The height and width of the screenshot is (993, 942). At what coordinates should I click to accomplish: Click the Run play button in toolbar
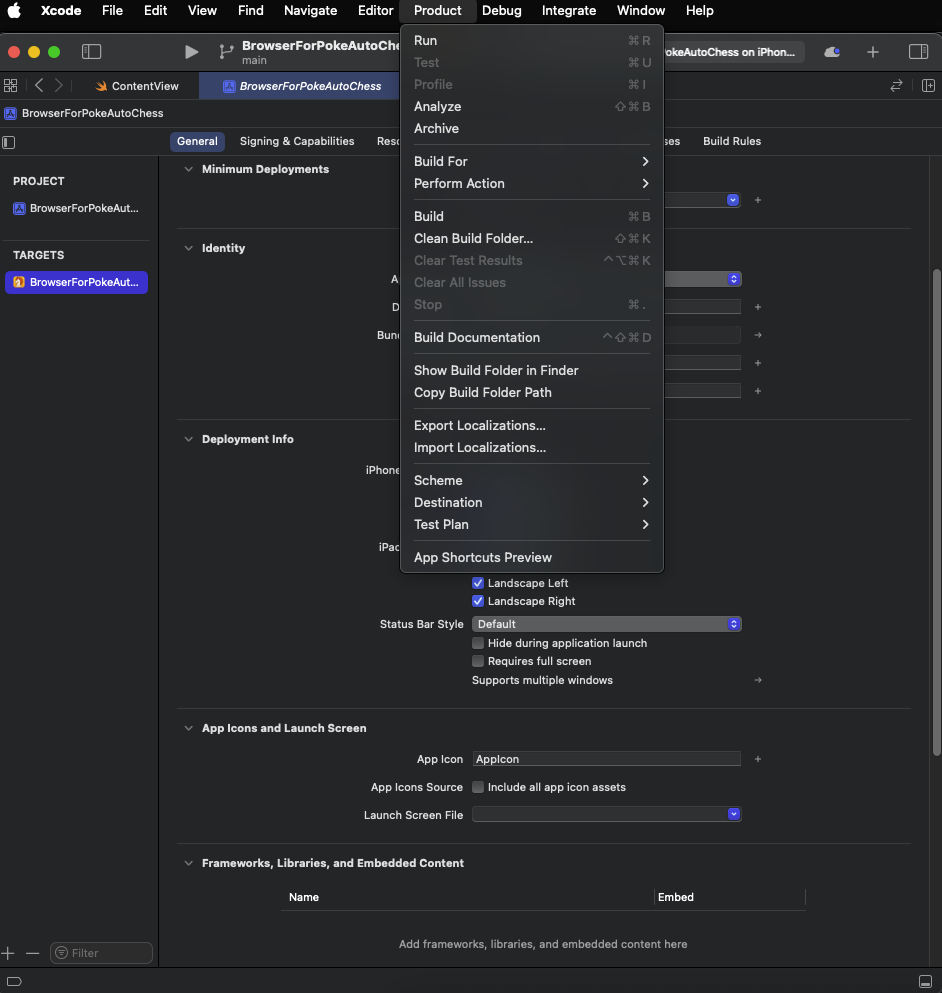coord(191,52)
